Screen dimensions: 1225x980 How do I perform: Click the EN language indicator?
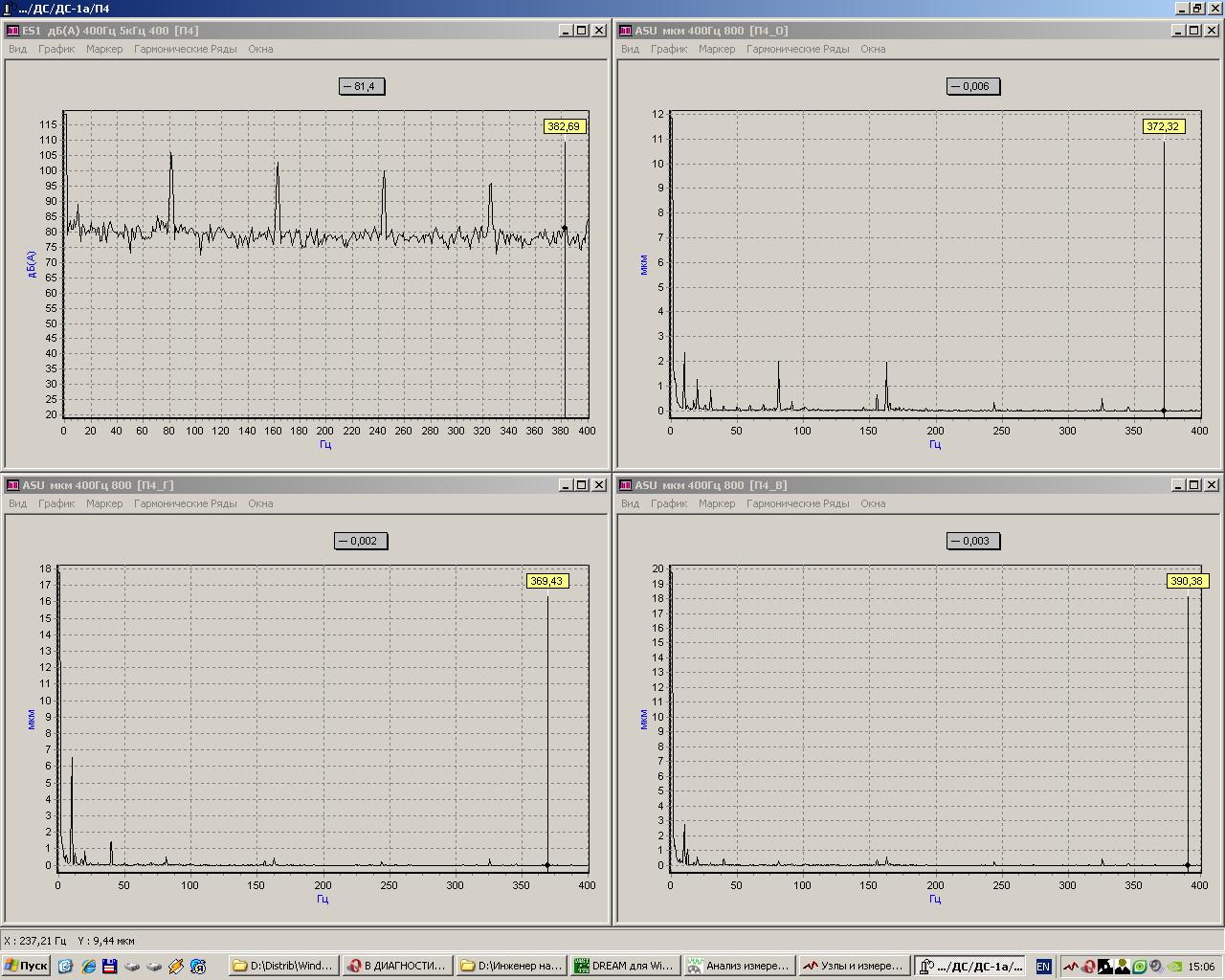(1043, 967)
